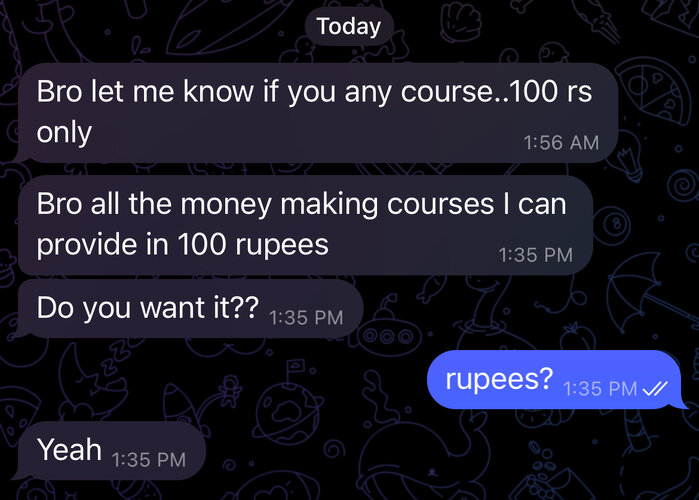
Task: Tap the submarine doodle beside 'Do you want it??'
Action: tap(386, 328)
